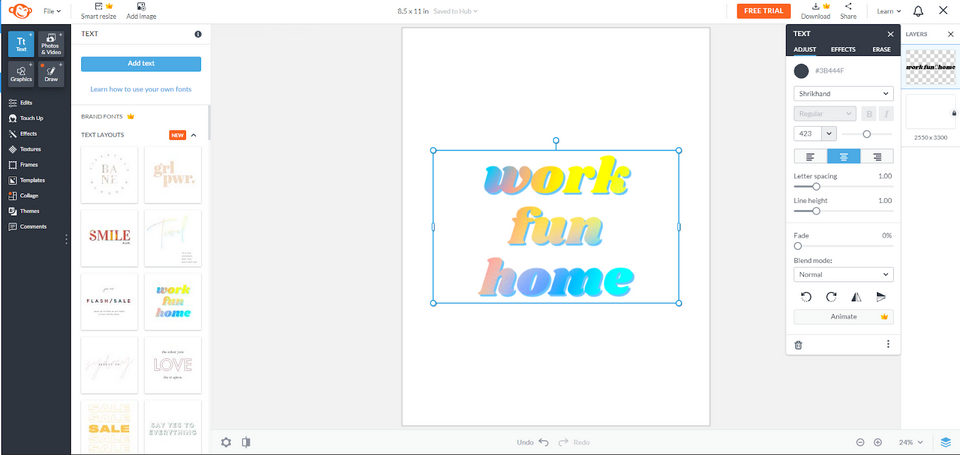Adjust the Letter spacing slider
Image resolution: width=960 pixels, height=455 pixels.
(816, 186)
